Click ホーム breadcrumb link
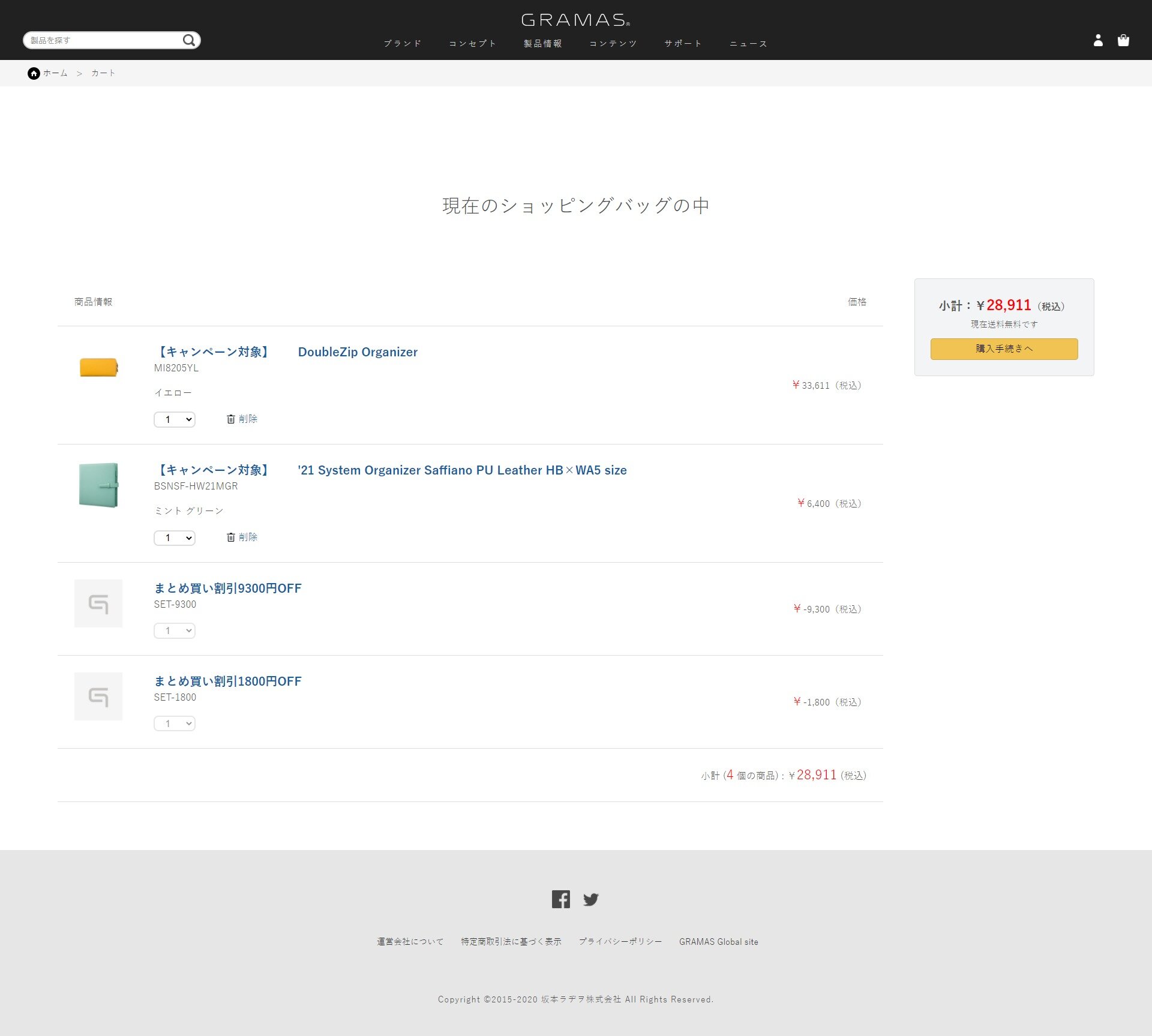Viewport: 1152px width, 1036px height. [x=55, y=73]
